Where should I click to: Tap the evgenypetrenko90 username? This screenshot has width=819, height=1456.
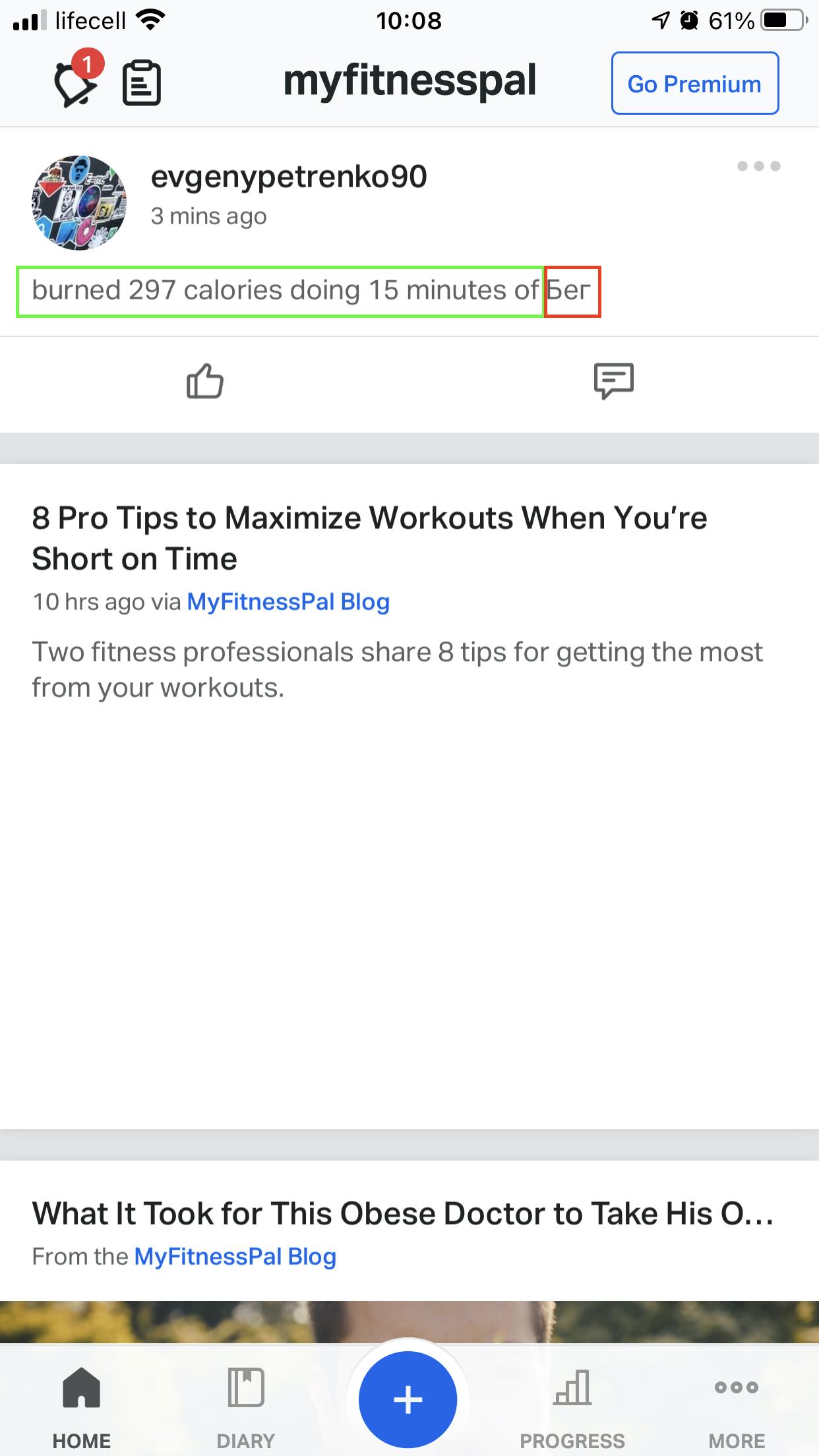[x=289, y=177]
